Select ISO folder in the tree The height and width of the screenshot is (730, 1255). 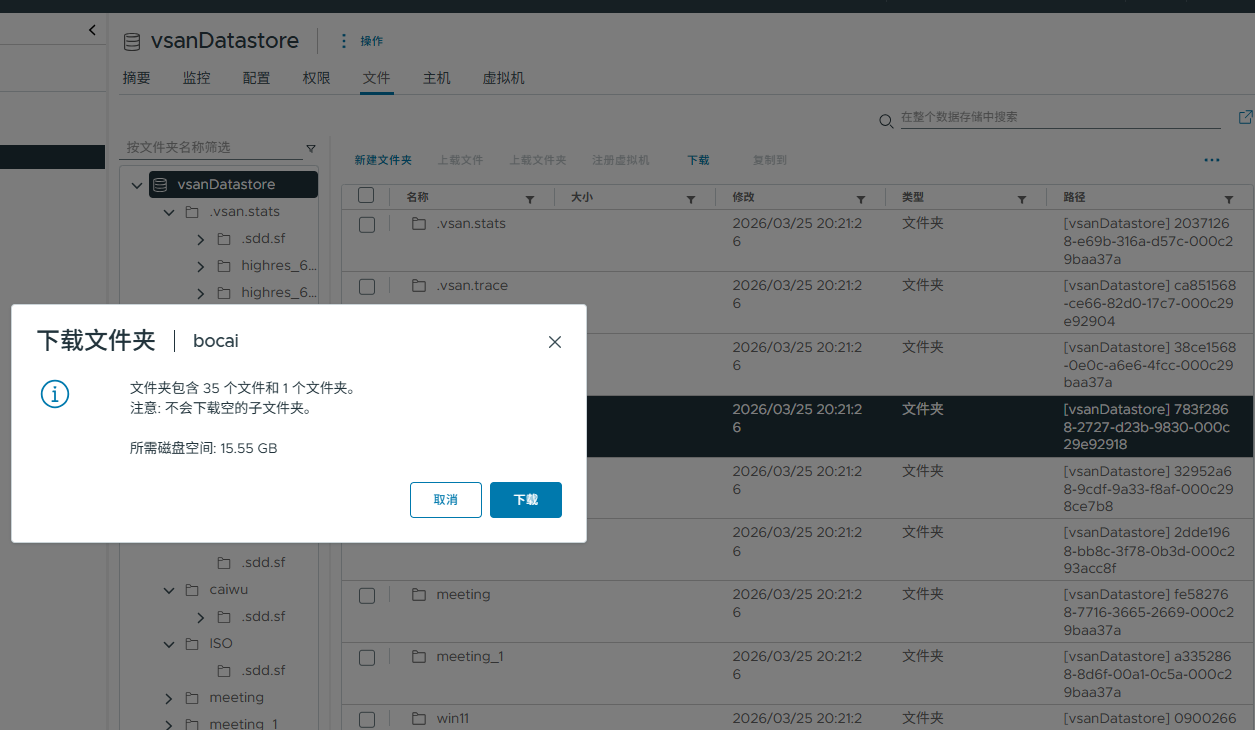pyautogui.click(x=221, y=643)
